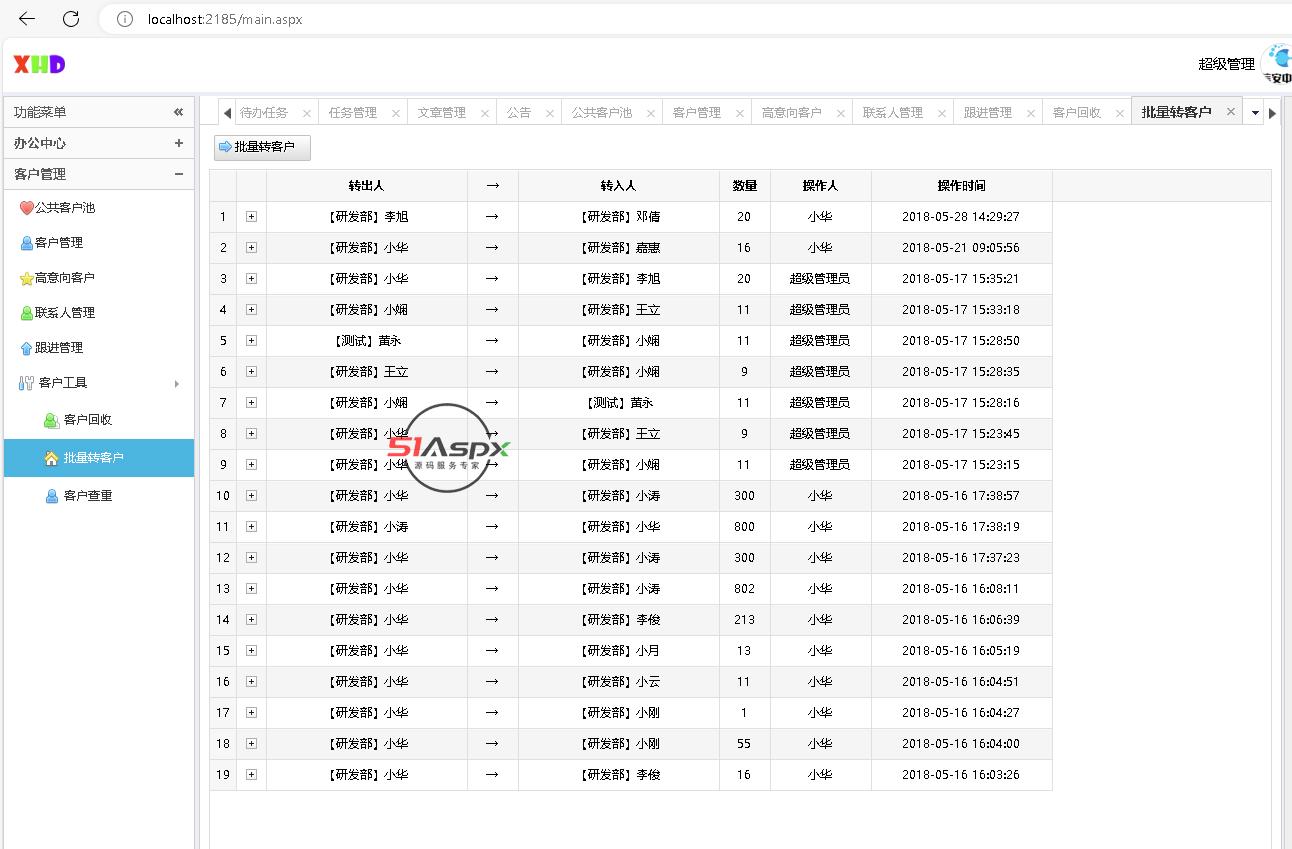Collapse the 客户管理 accordion section
The height and width of the screenshot is (849, 1292).
coord(178,174)
